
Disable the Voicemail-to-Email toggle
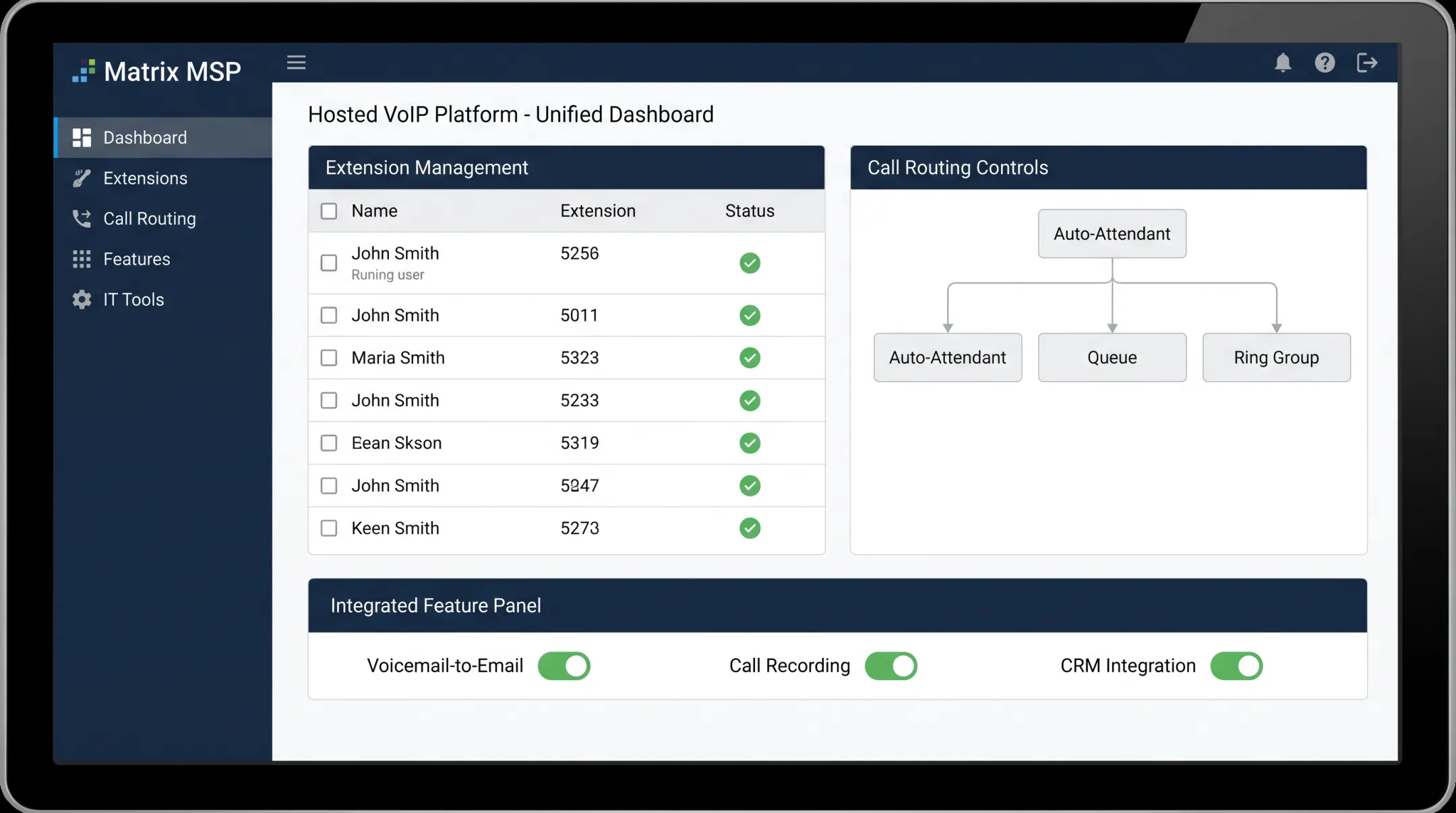(564, 666)
